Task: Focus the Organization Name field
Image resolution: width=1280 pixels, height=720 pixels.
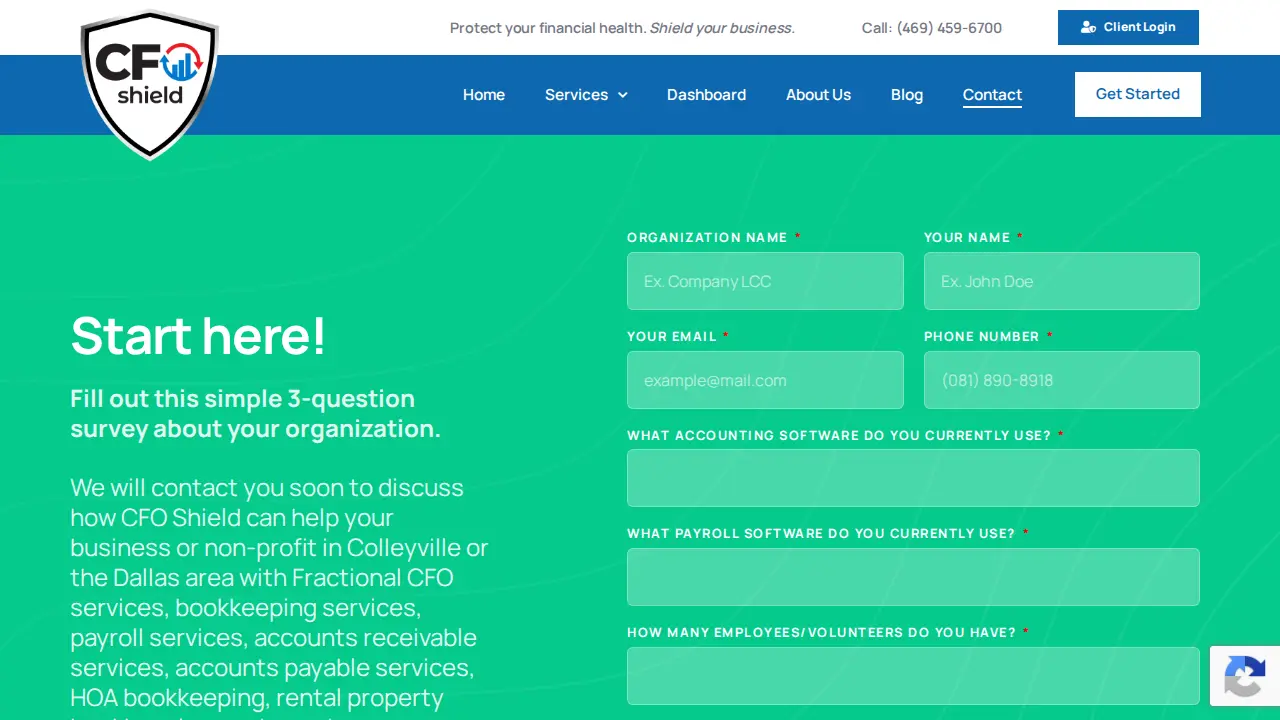Action: click(x=765, y=281)
